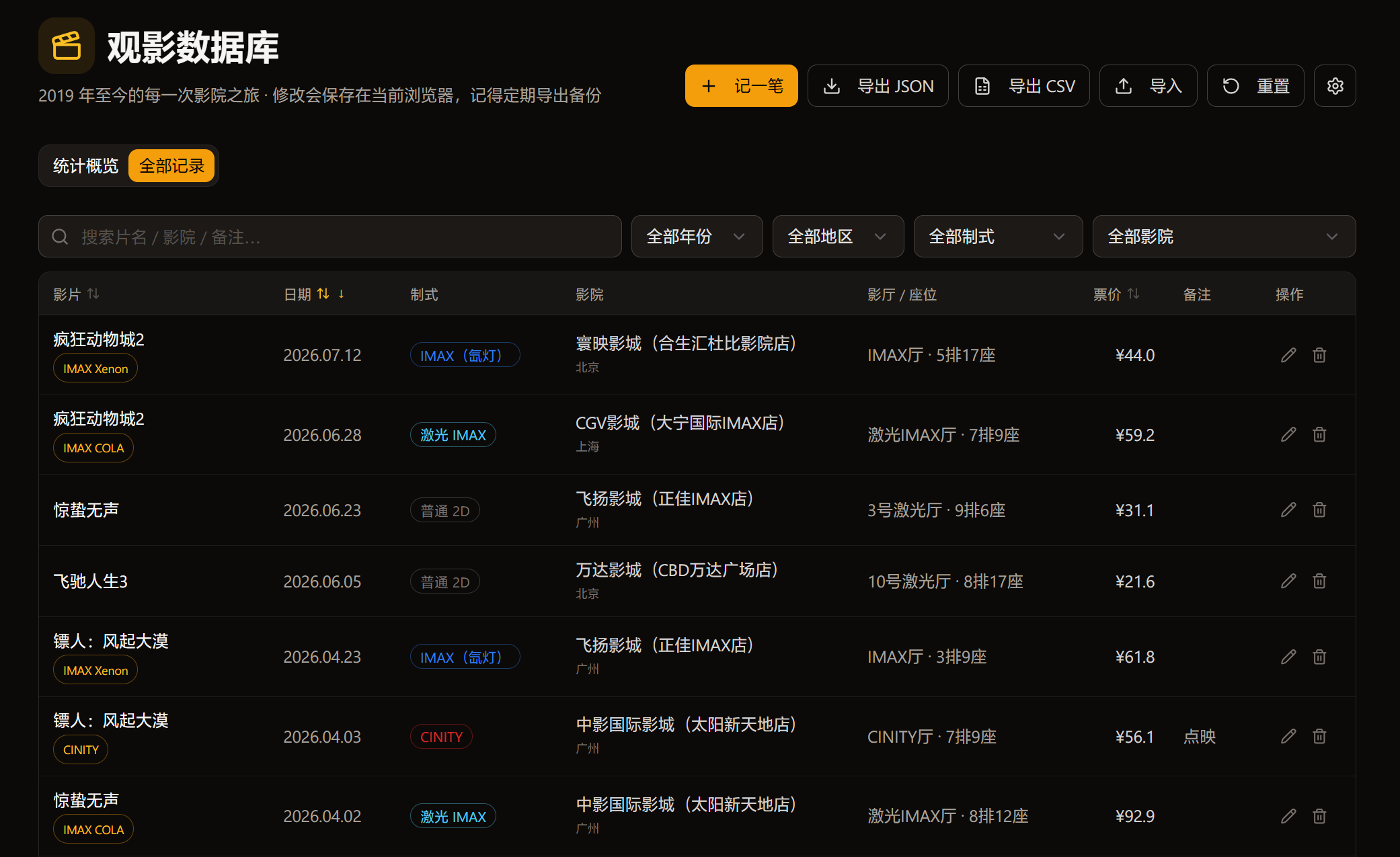
Task: Open the 全部制式 format dropdown
Action: (x=998, y=237)
